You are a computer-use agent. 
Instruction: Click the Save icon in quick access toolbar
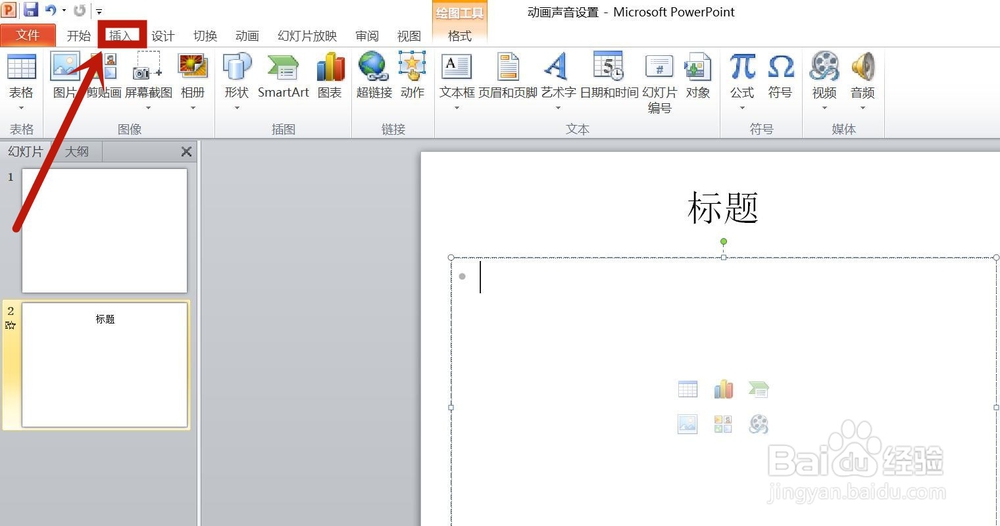(30, 10)
